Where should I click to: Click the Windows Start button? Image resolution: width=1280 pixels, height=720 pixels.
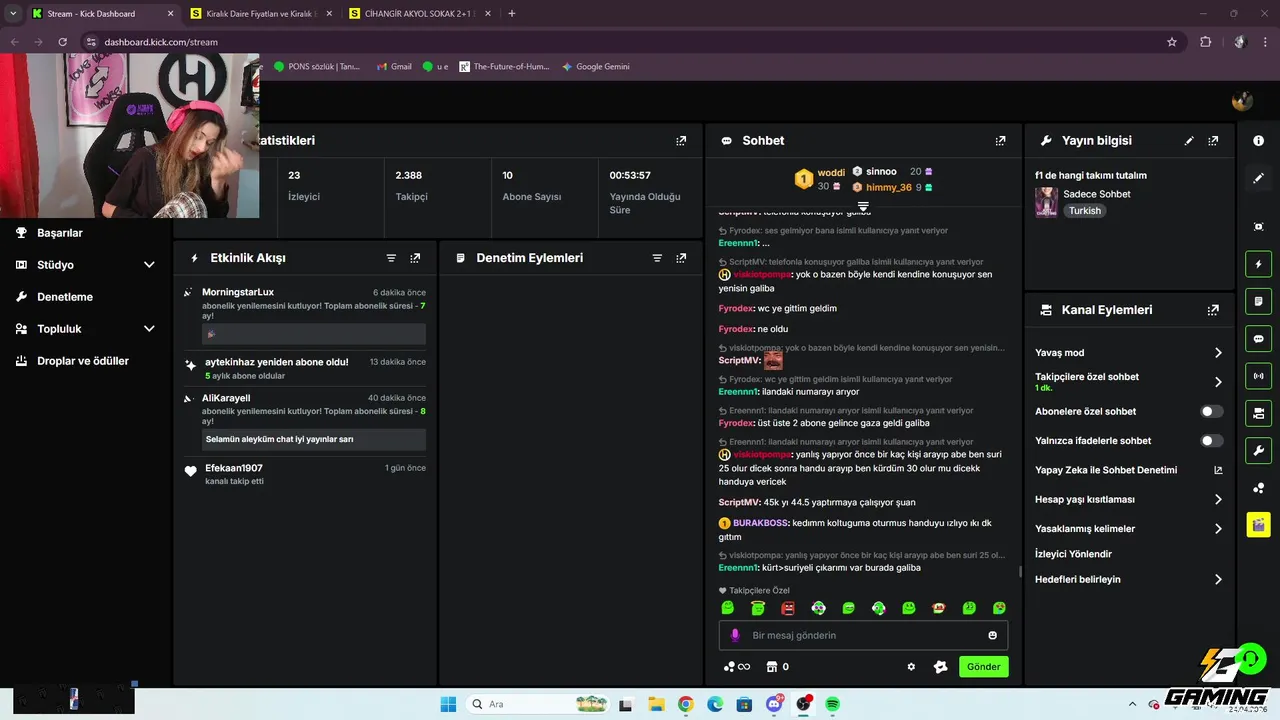(x=448, y=704)
